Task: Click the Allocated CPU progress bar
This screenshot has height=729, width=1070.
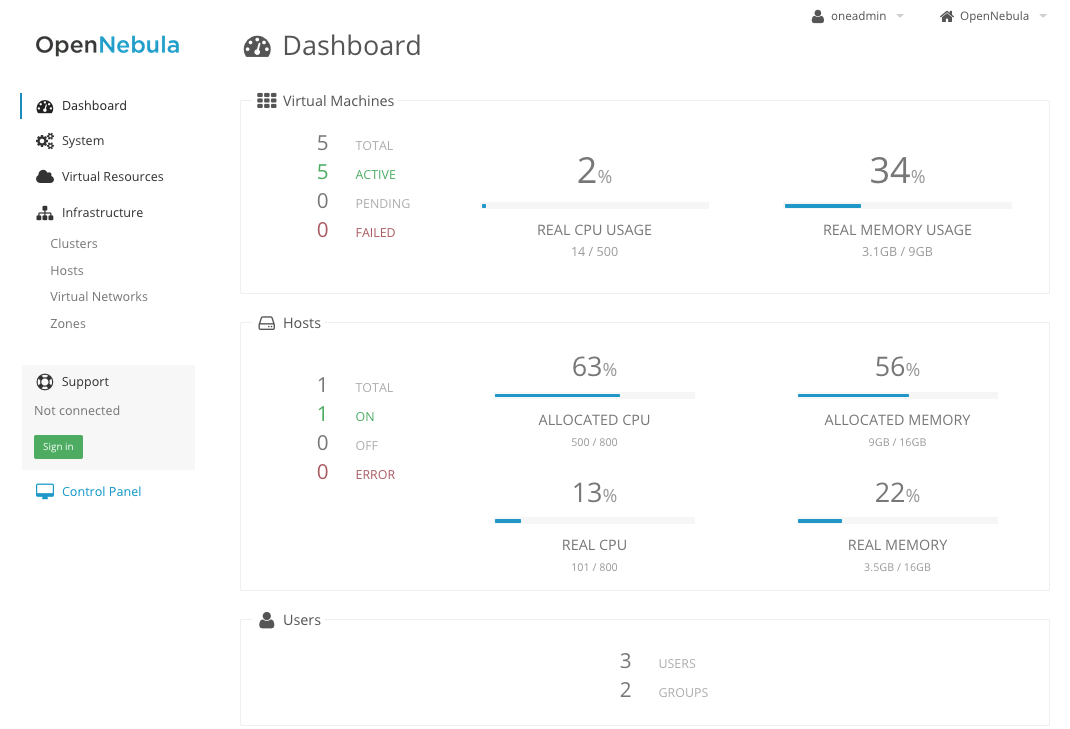Action: pyautogui.click(x=595, y=395)
